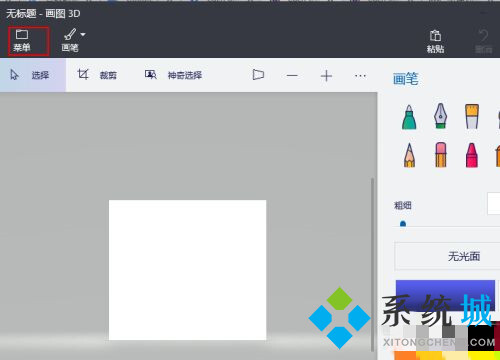500x360 pixels.
Task: Zoom in with the plus icon
Action: (326, 76)
